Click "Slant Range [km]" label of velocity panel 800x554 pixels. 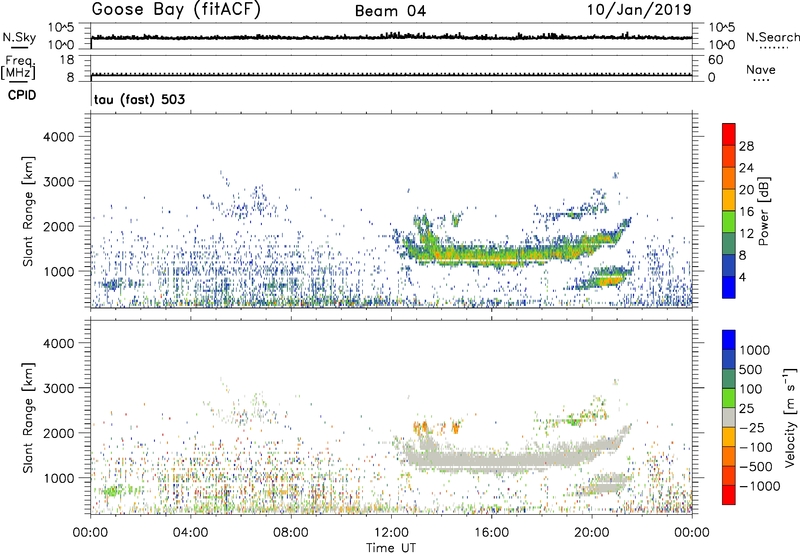click(x=28, y=417)
